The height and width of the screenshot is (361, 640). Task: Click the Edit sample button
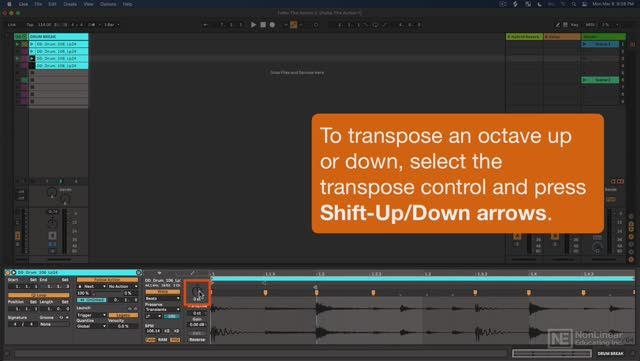point(197,333)
